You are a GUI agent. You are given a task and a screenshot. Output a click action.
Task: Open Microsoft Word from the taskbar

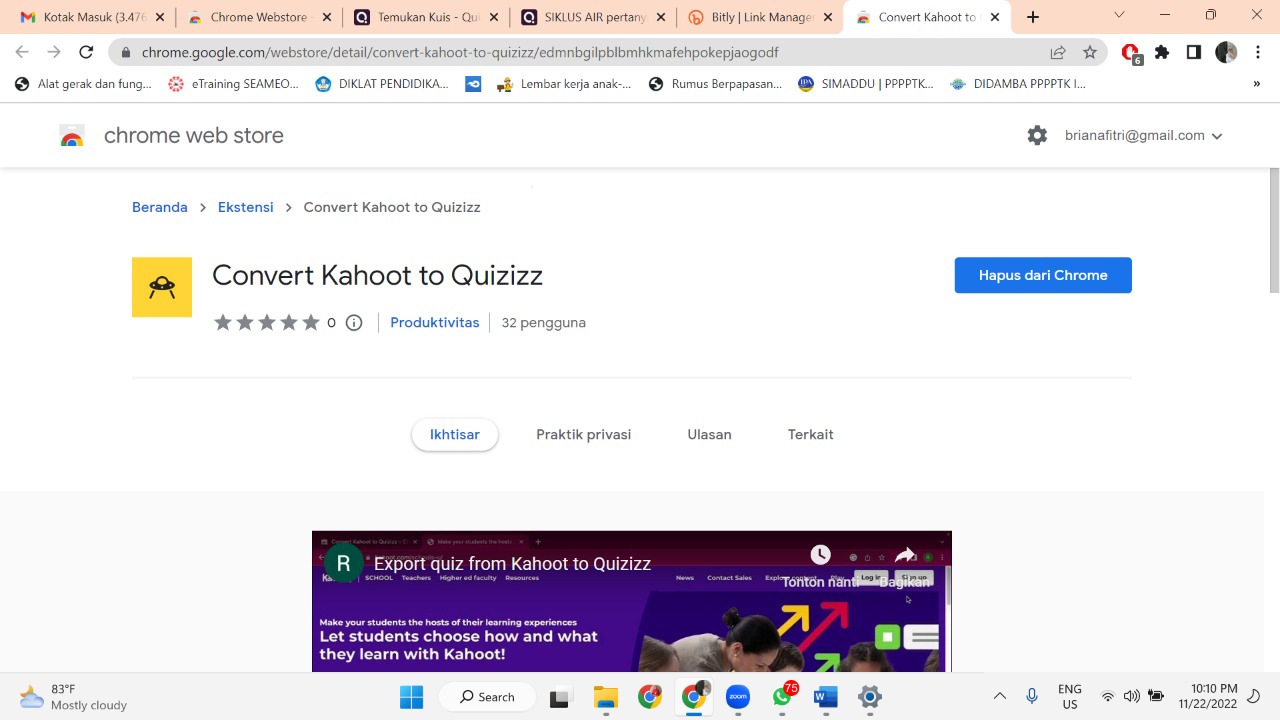point(826,697)
